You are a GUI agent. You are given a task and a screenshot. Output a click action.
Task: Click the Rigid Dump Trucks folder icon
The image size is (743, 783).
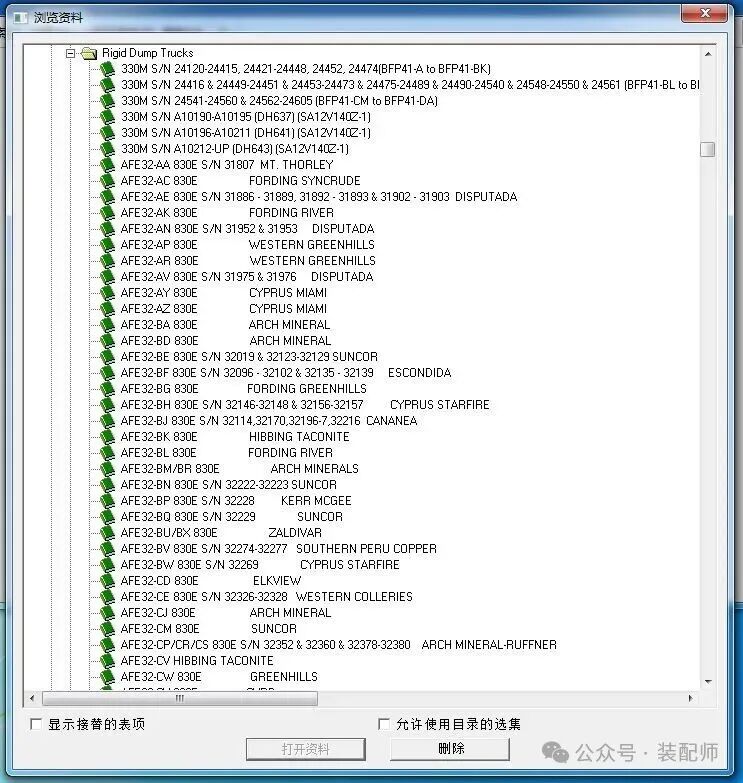(89, 53)
